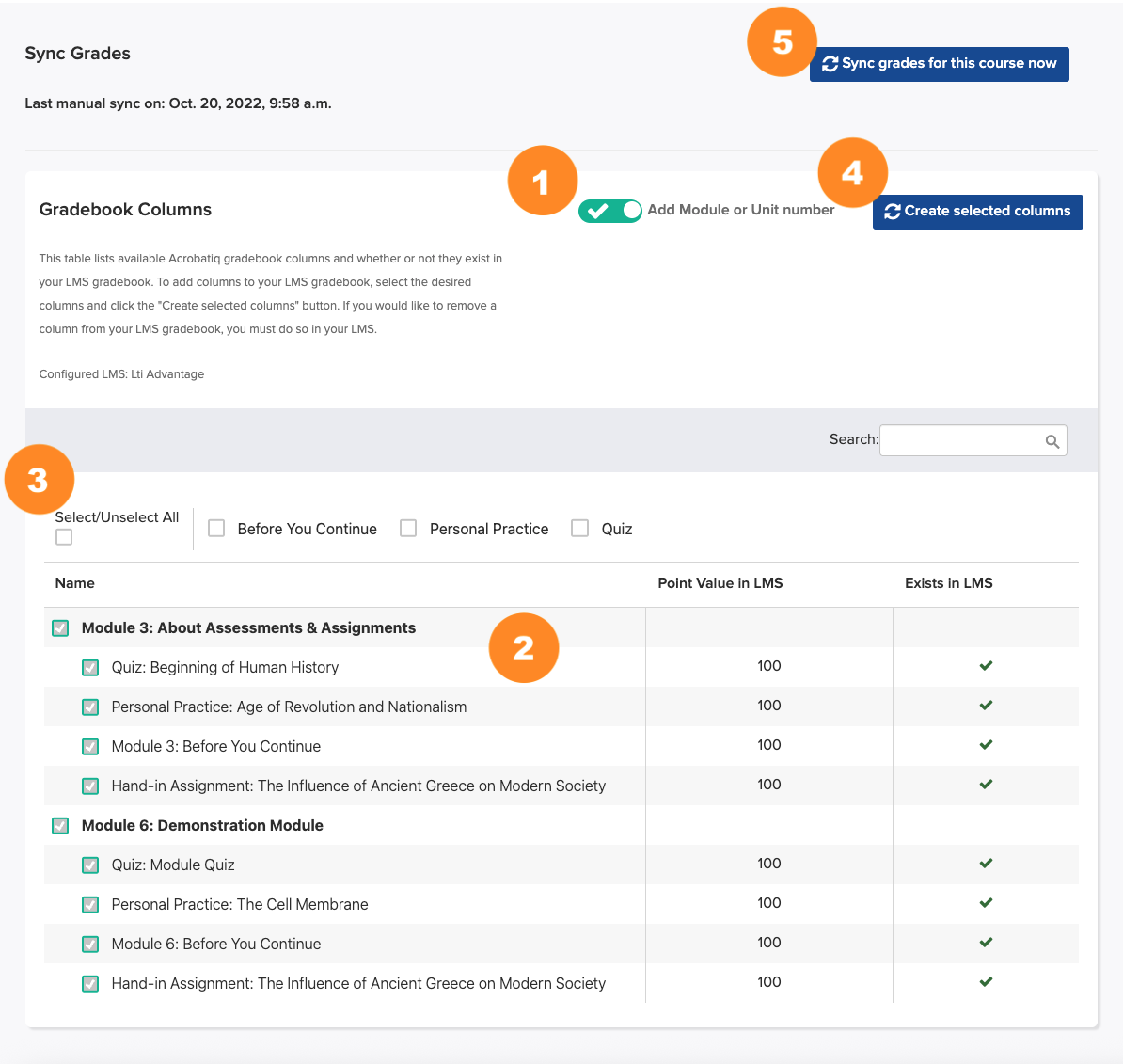1123x1064 pixels.
Task: Uncheck Quiz: Beginning of Human History checkbox
Action: pos(90,668)
